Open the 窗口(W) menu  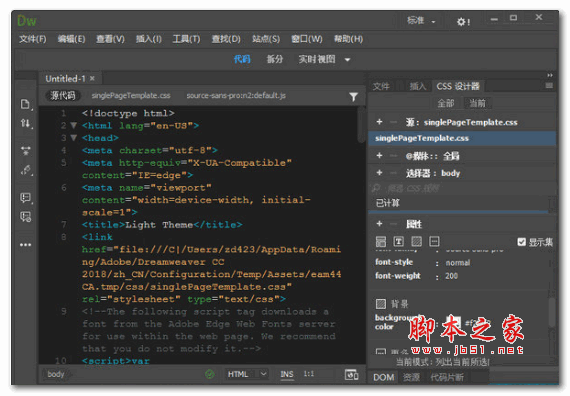[306, 39]
